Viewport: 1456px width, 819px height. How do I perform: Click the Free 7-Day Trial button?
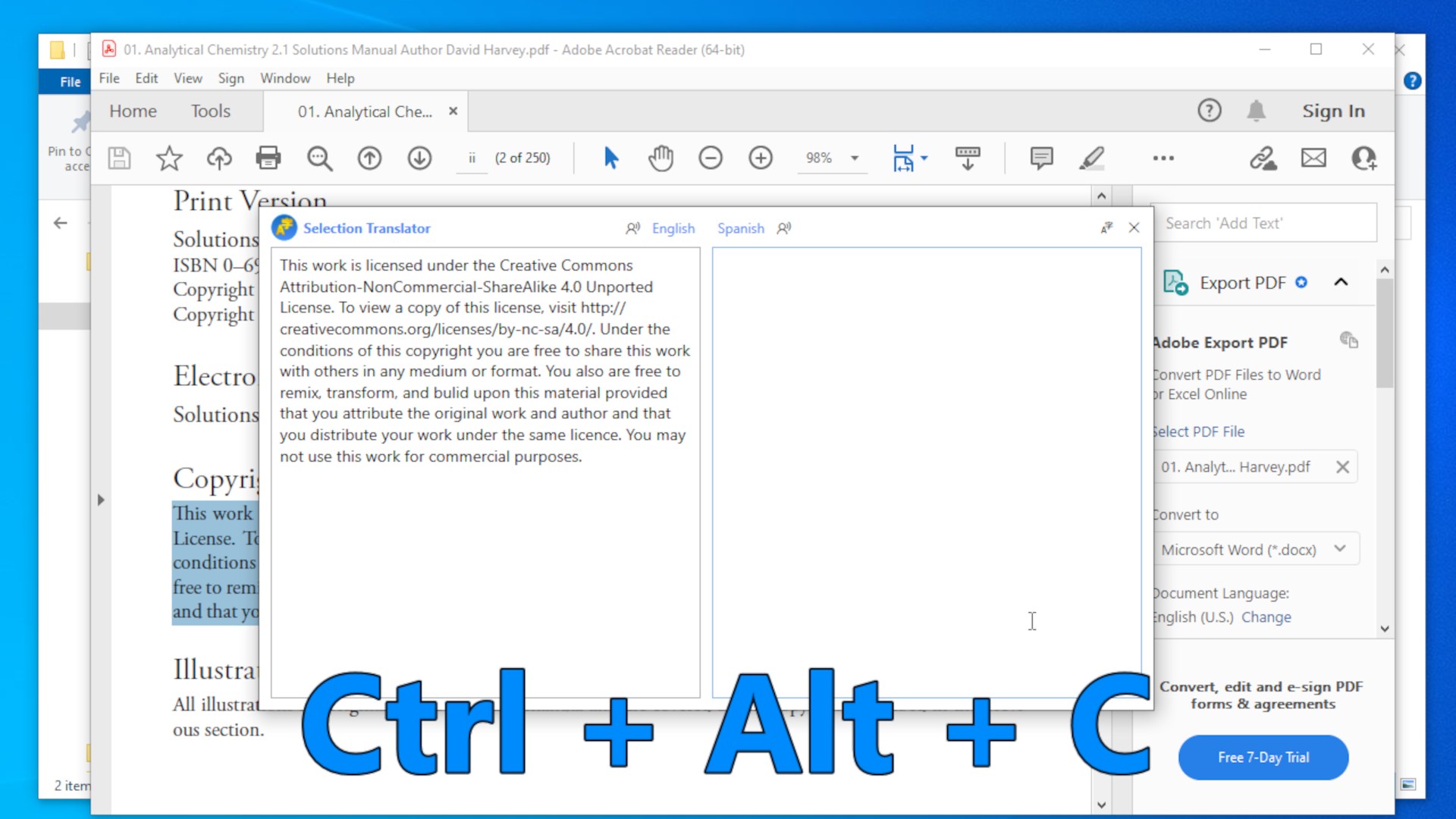[1263, 757]
